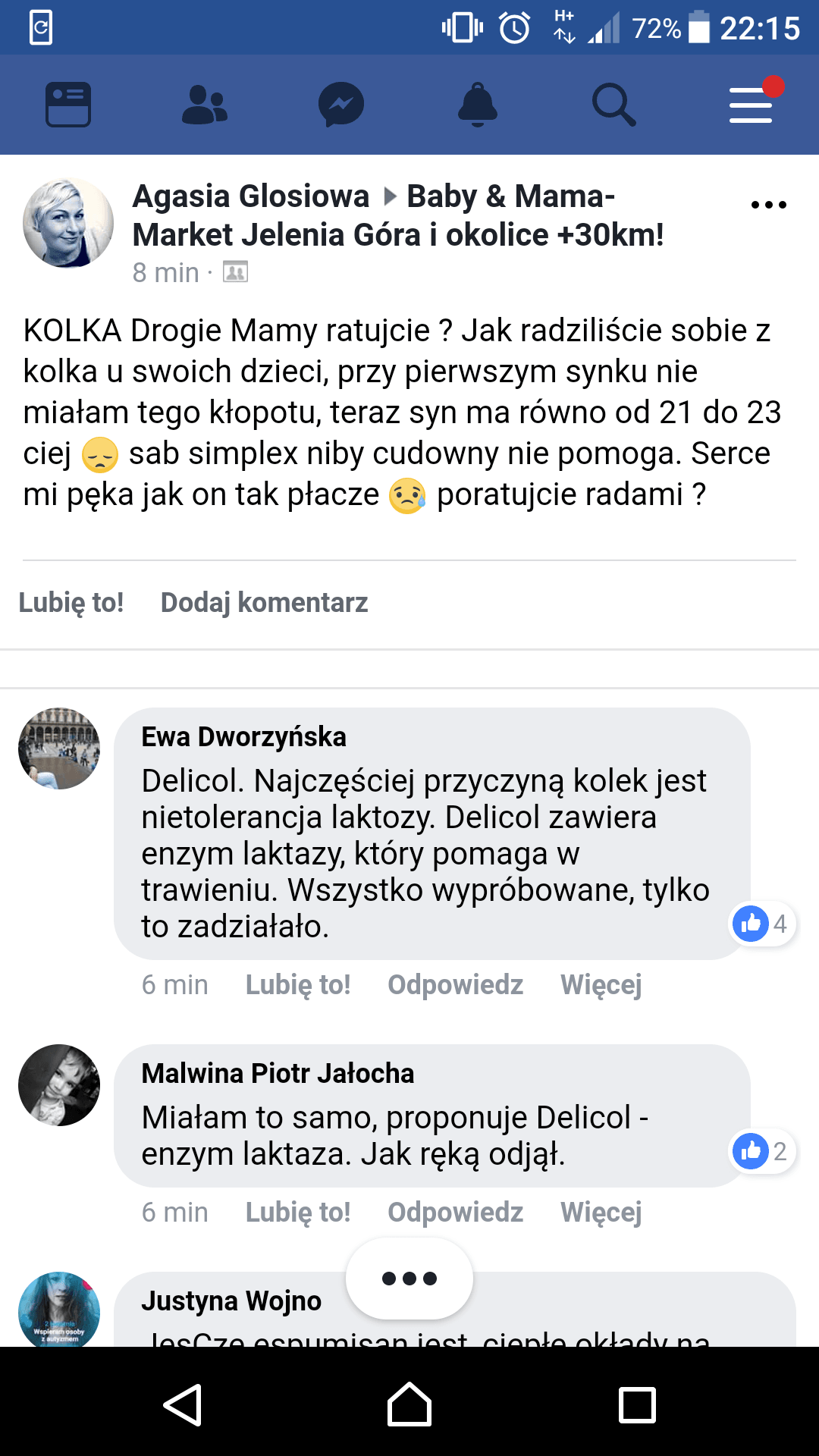Open post options three-dot menu
Viewport: 819px width, 1456px height.
[x=768, y=205]
